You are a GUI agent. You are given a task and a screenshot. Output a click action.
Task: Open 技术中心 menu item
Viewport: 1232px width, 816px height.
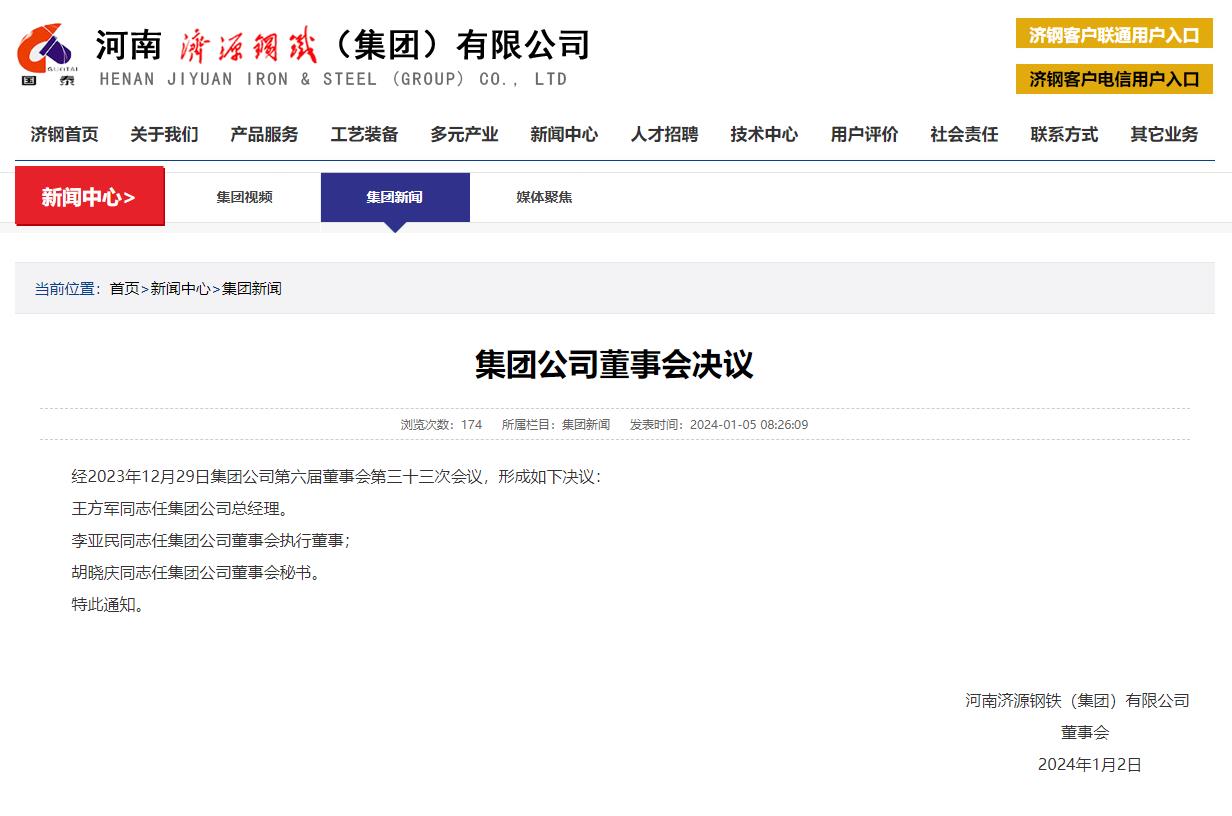point(764,134)
